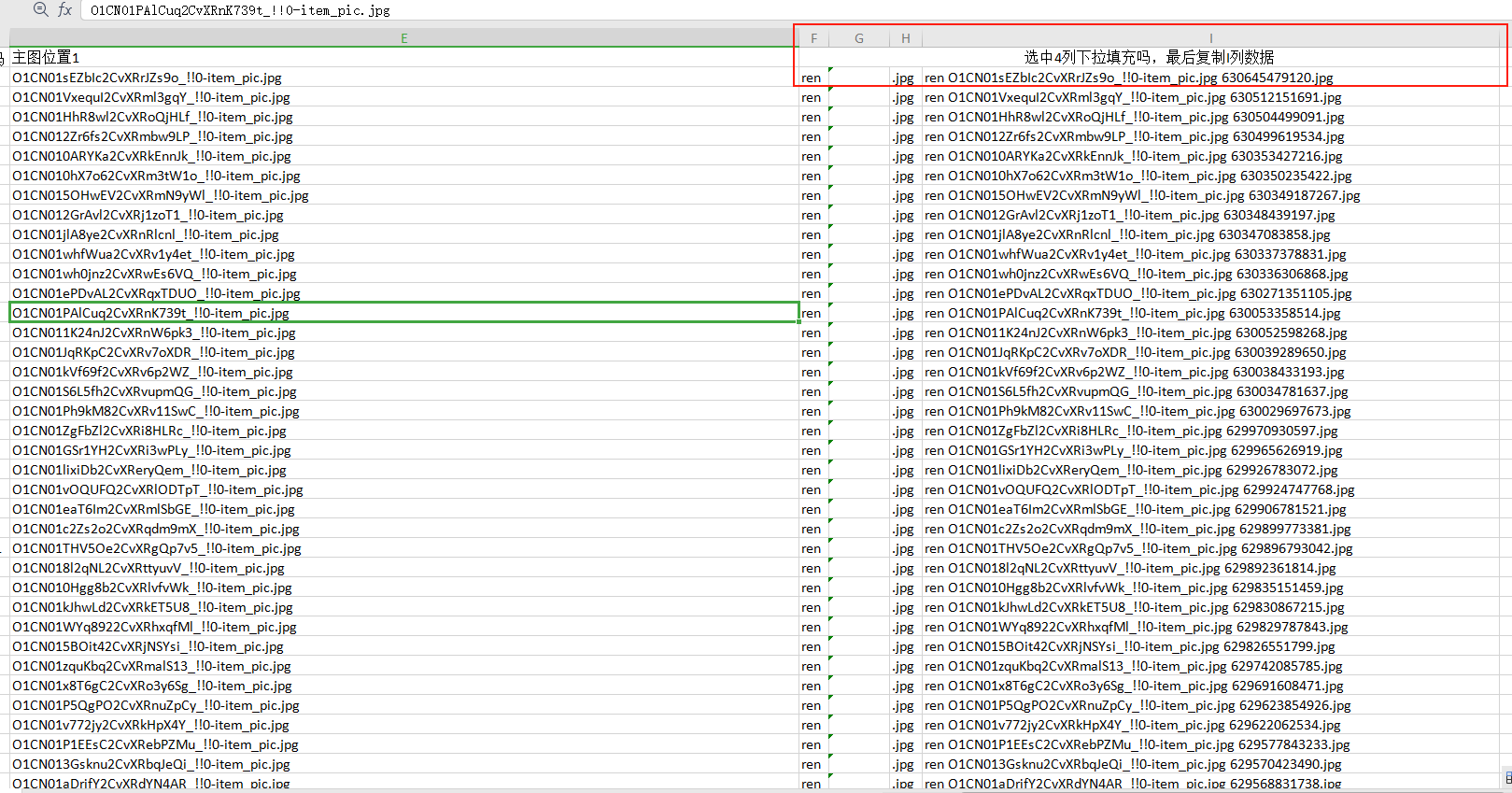
Task: Select cell 'O1CN01whfWua2CvXRv1y4et_!!0-item_pic.jpg' in column E
Action: (x=403, y=254)
